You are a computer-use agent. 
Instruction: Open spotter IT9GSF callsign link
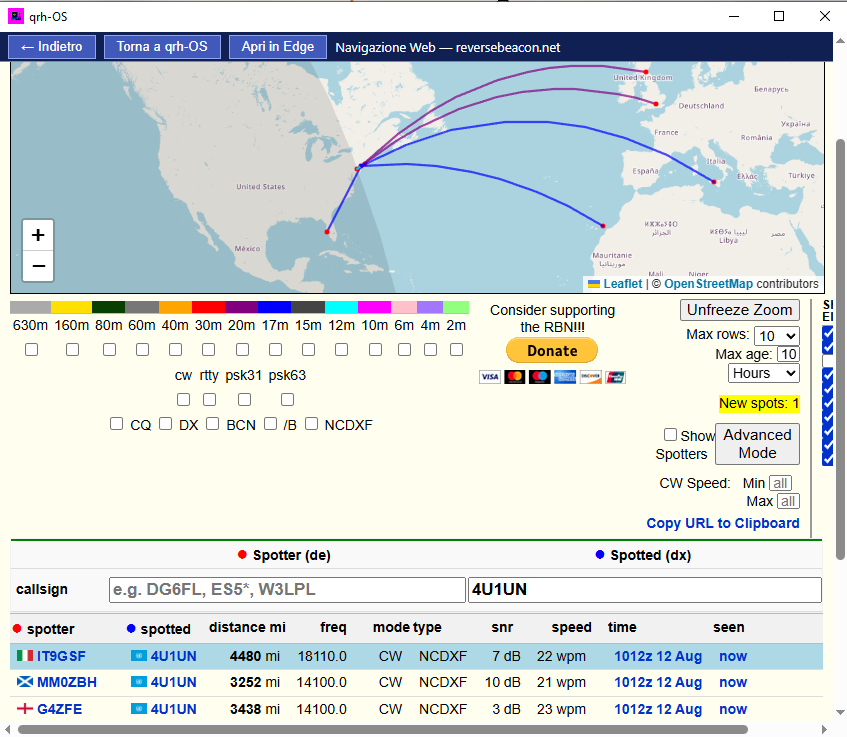tap(61, 656)
